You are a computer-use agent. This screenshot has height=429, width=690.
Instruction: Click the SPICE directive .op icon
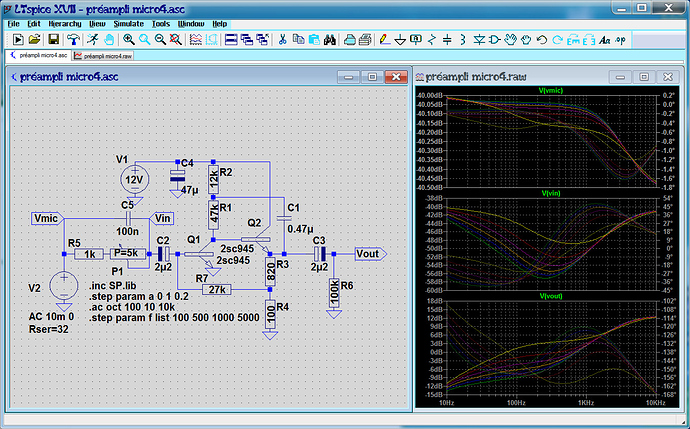(x=620, y=40)
